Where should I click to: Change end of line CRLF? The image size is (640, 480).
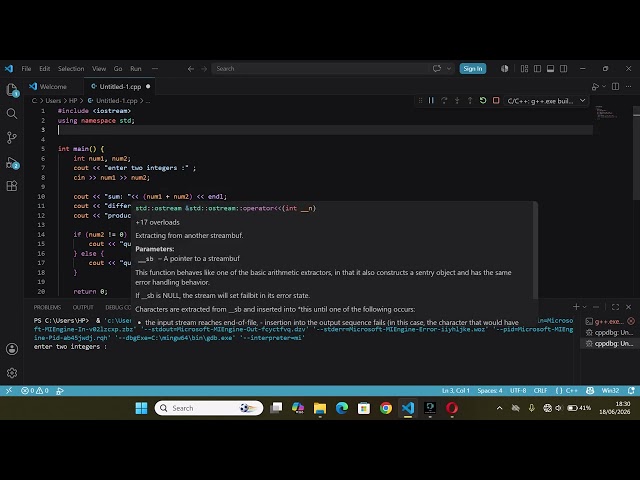tap(540, 391)
